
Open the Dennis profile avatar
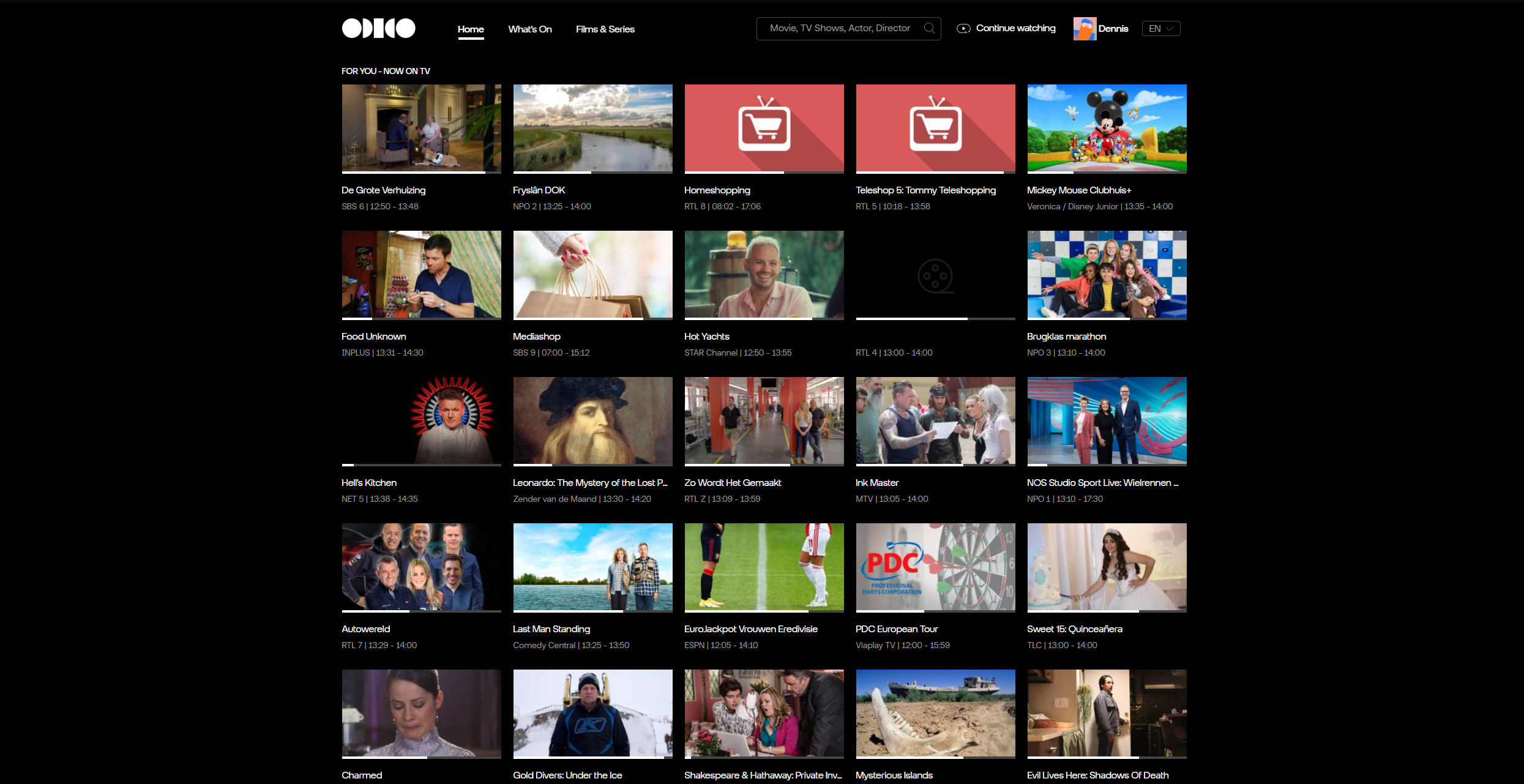pos(1085,29)
